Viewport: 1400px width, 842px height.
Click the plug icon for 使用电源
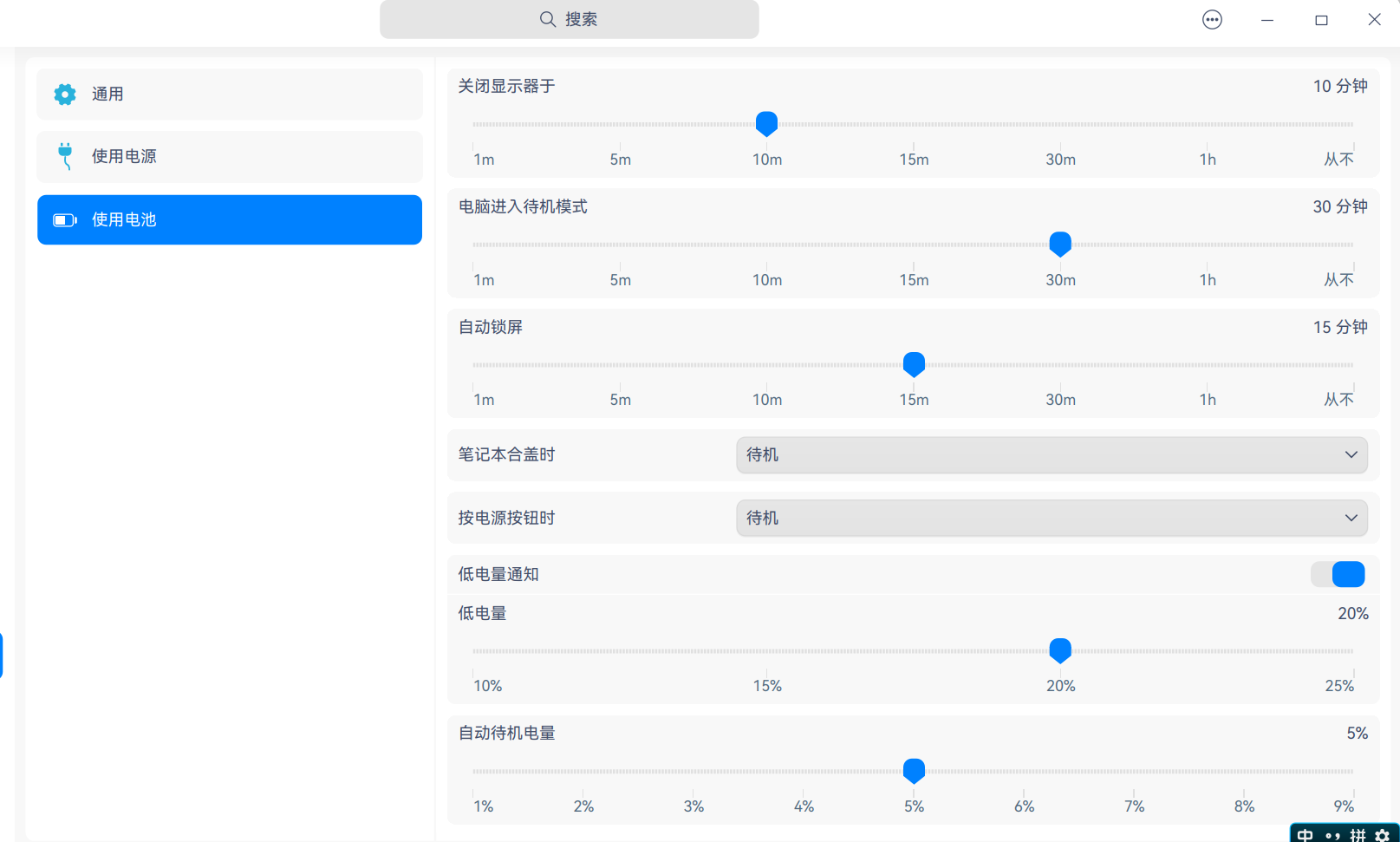pyautogui.click(x=65, y=156)
